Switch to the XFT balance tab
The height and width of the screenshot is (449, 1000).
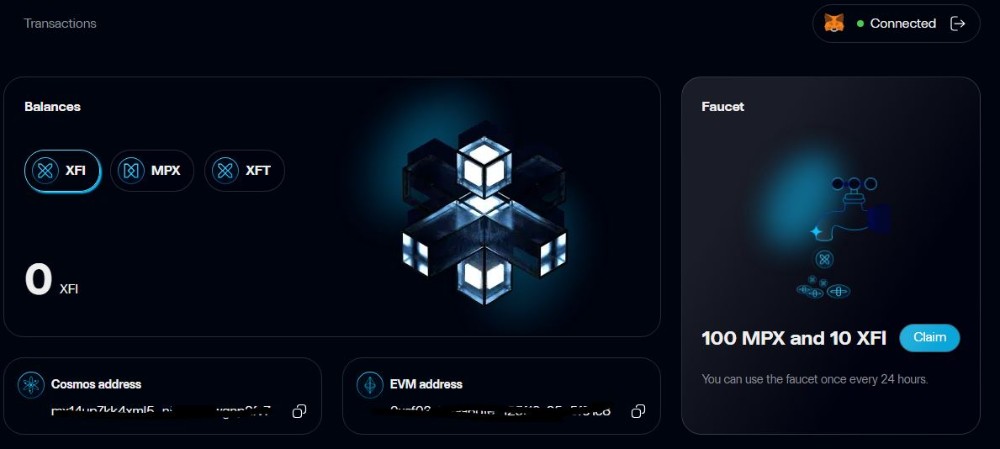[244, 171]
